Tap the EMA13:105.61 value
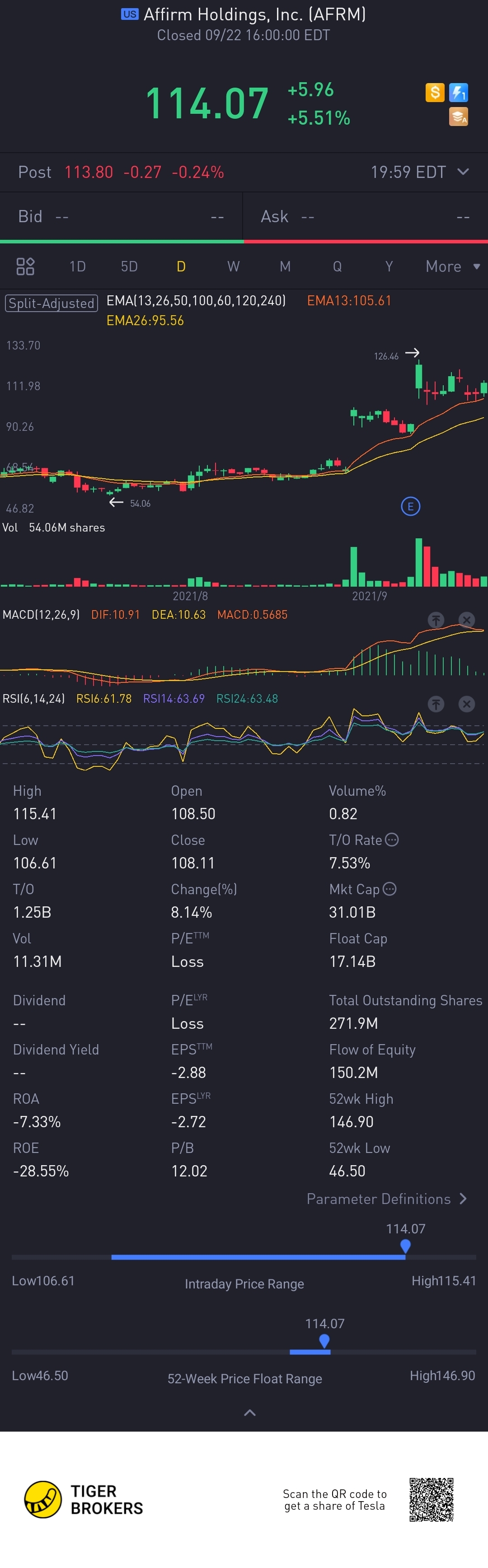Viewport: 488px width, 1568px height. pyautogui.click(x=349, y=301)
